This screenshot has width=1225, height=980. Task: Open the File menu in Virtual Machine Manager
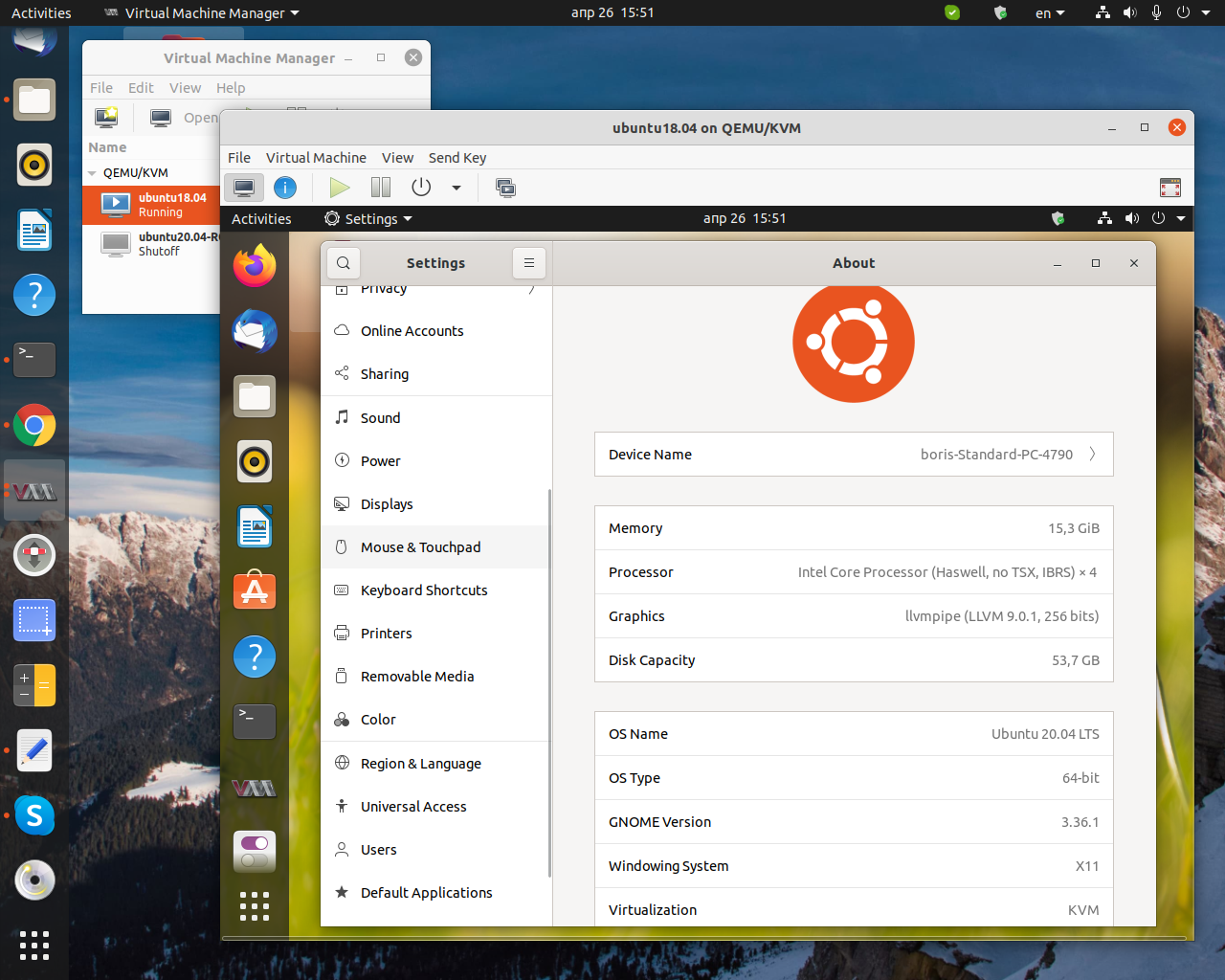click(100, 87)
